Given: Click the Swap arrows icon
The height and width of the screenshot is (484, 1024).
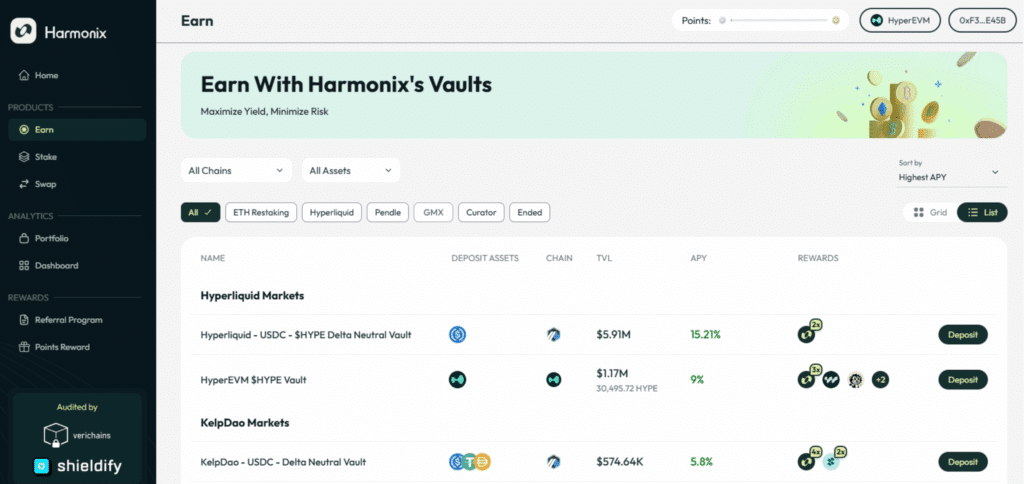Looking at the screenshot, I should click(x=24, y=184).
